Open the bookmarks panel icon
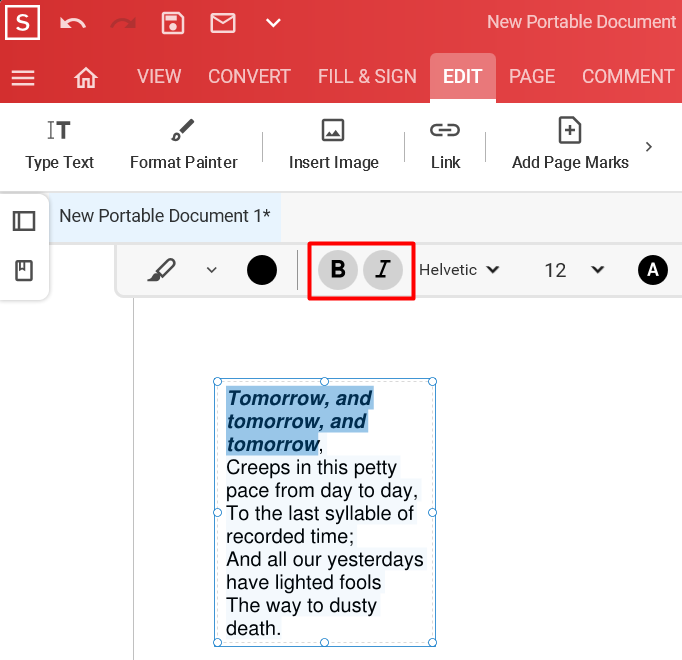 (24, 271)
